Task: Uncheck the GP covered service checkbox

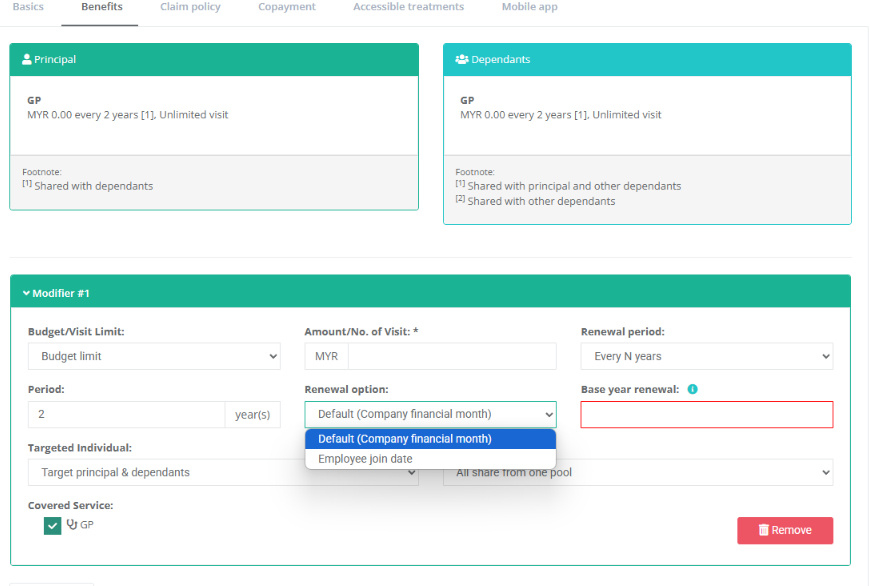Action: click(52, 526)
